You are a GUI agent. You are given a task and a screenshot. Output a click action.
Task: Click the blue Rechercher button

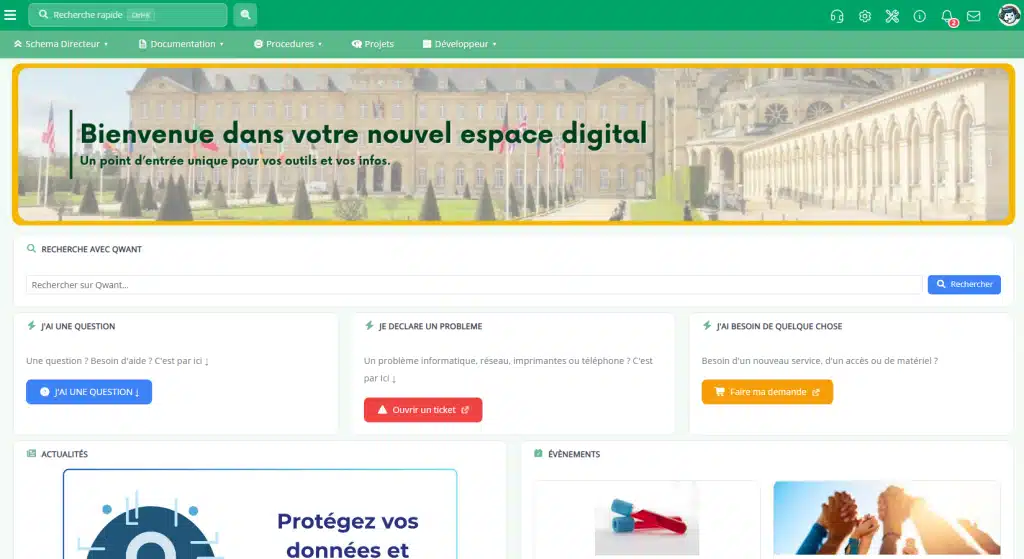(x=964, y=285)
